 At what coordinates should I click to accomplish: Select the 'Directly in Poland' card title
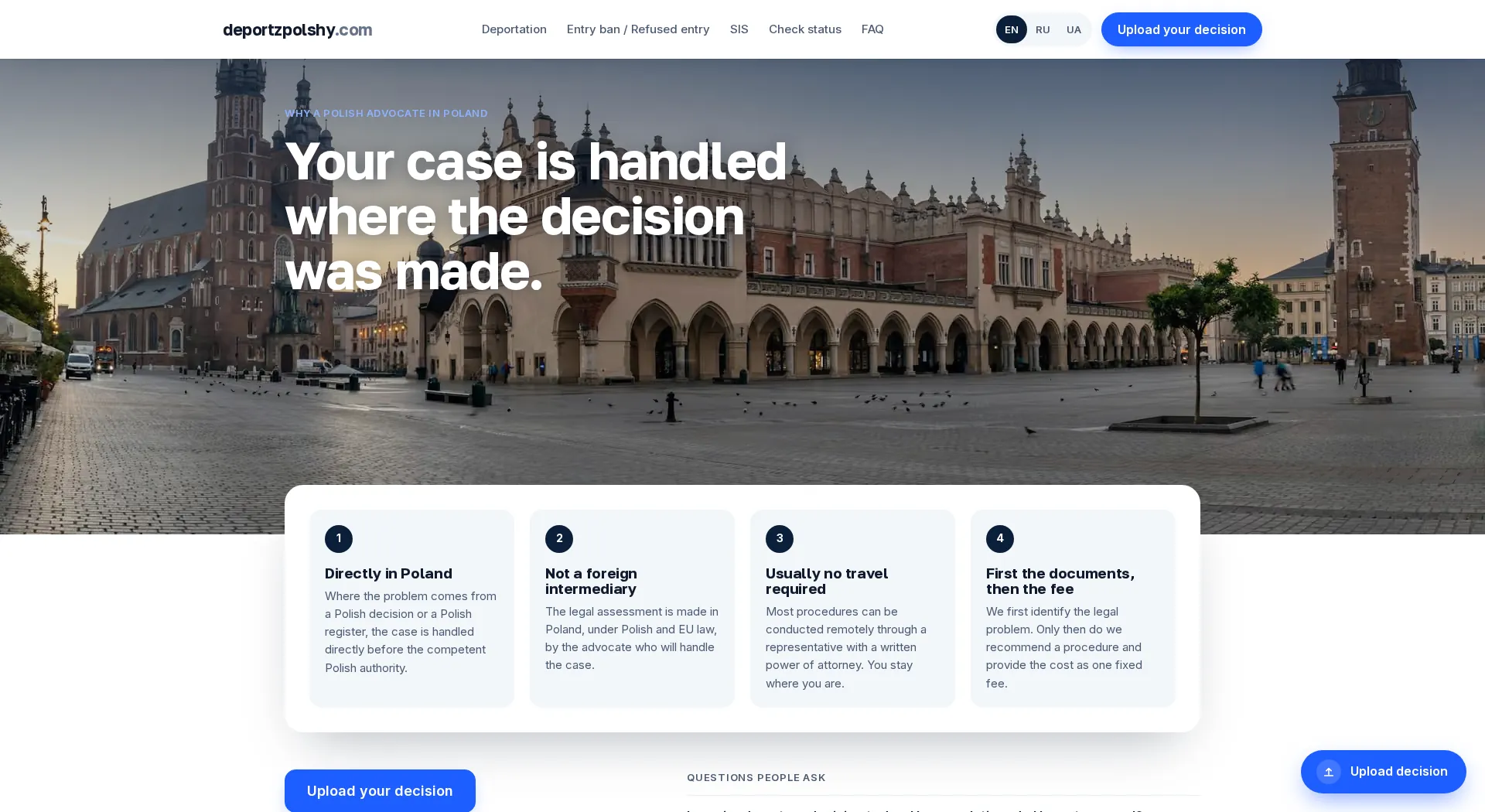[388, 574]
